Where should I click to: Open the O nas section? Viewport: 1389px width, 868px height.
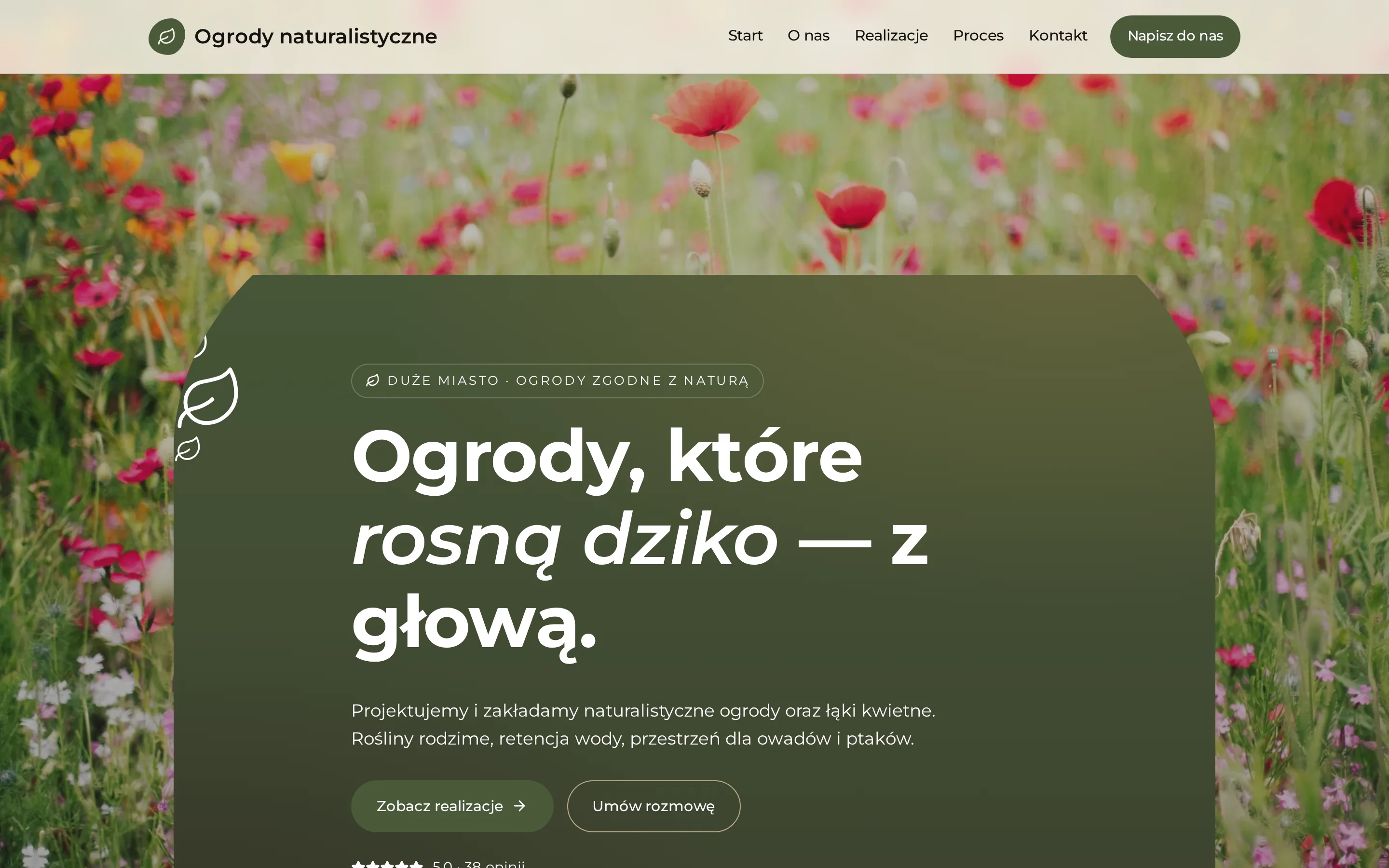pyautogui.click(x=808, y=36)
